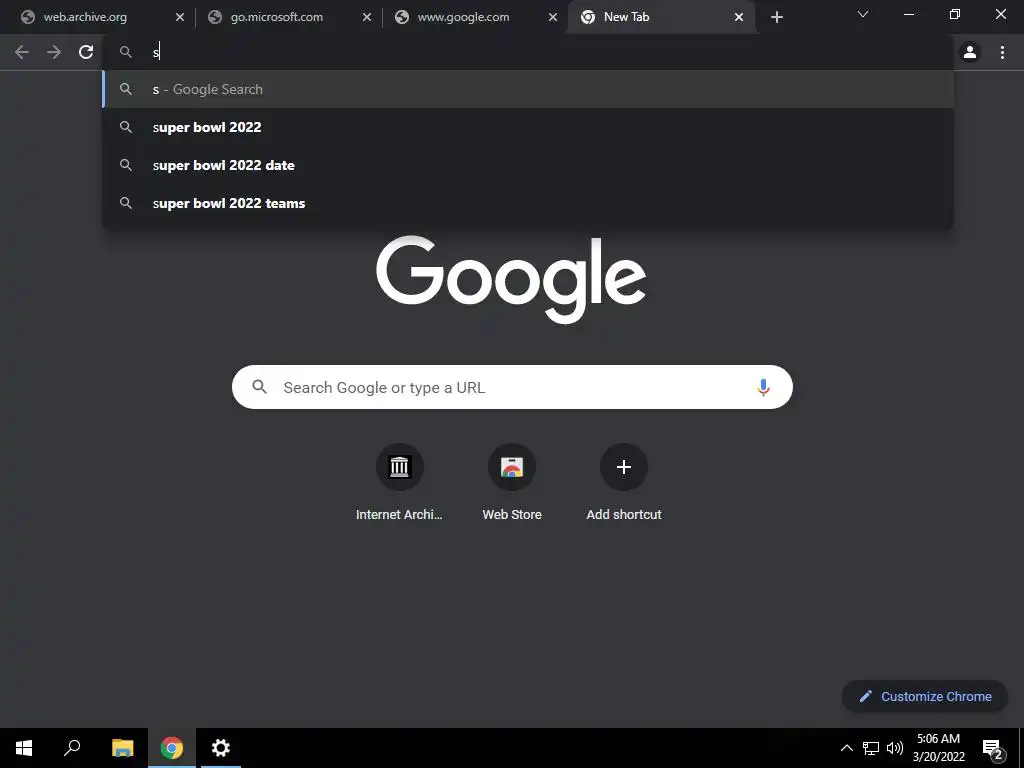Select the New Tab tab
1024x768 pixels.
[662, 18]
